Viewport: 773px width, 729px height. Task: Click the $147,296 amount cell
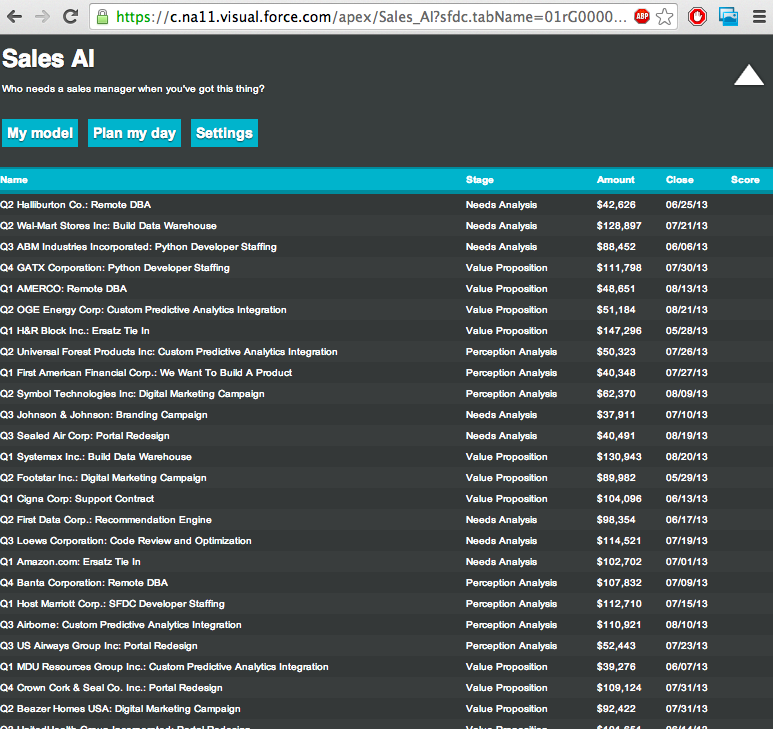[x=619, y=331]
